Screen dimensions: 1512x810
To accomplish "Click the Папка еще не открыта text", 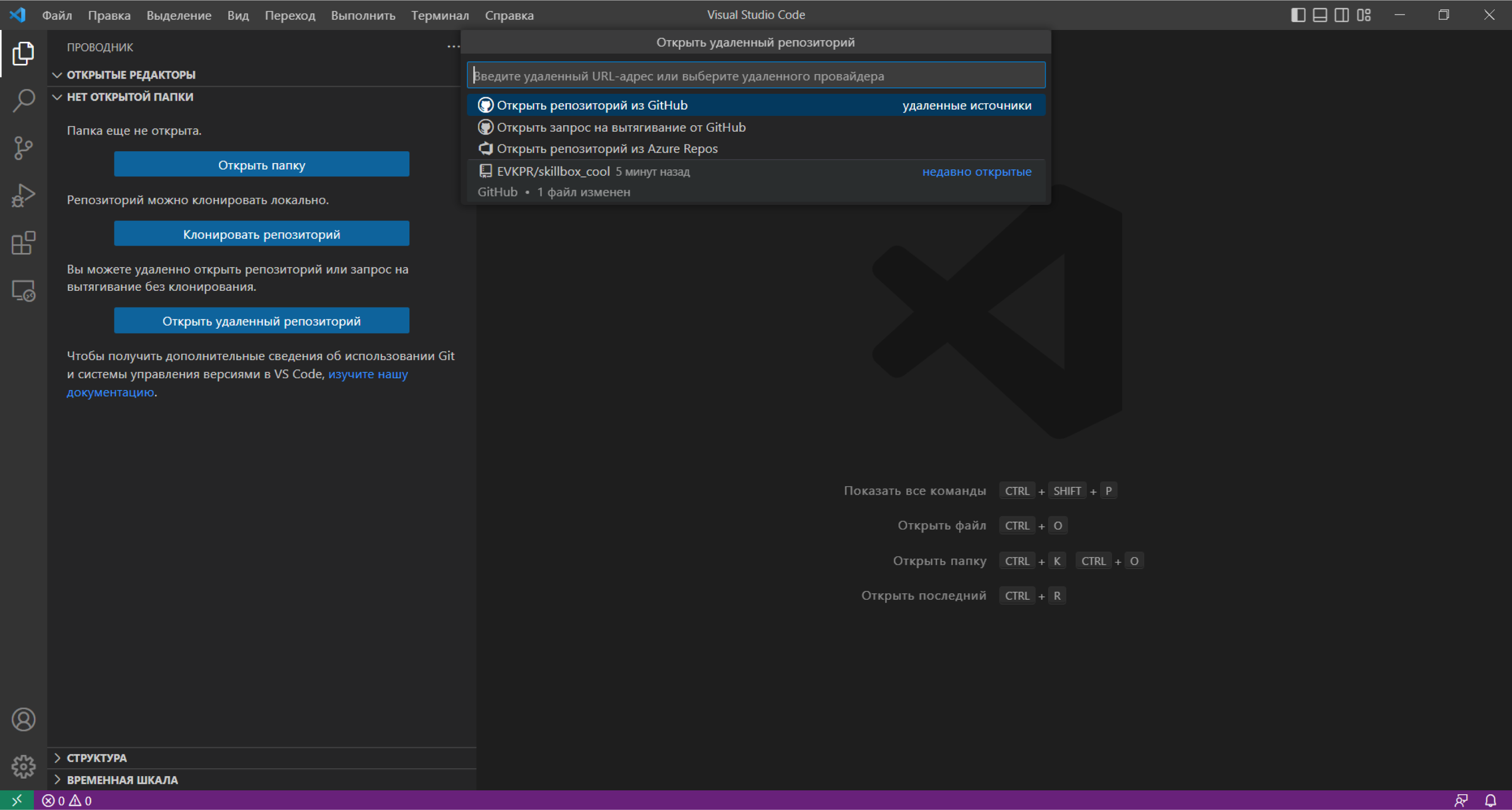I will [x=134, y=130].
